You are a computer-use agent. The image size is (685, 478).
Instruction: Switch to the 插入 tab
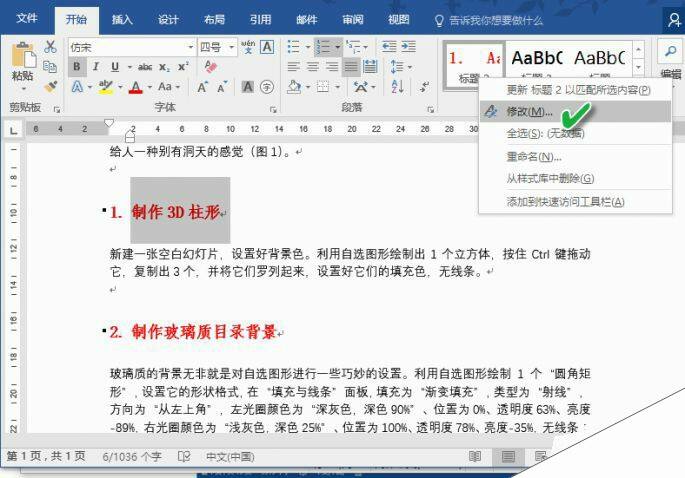[x=122, y=19]
